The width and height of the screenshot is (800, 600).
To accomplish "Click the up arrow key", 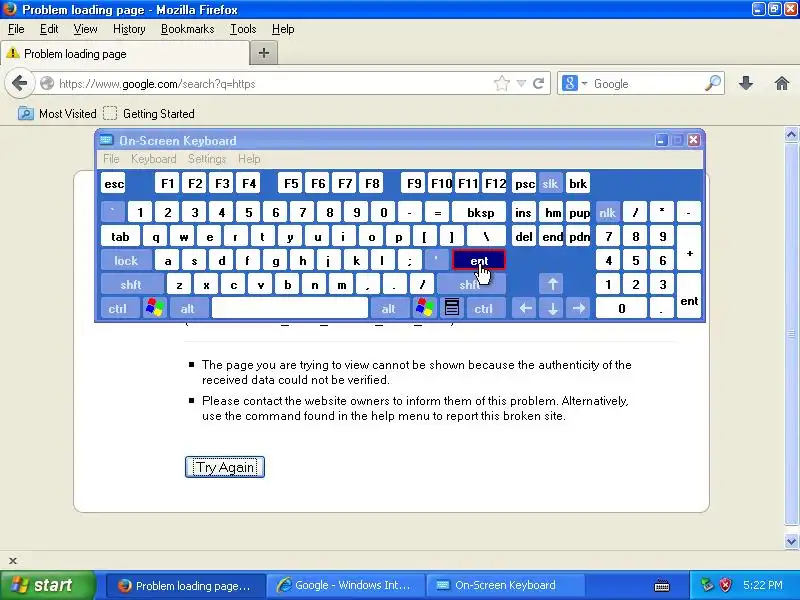I will click(x=552, y=284).
